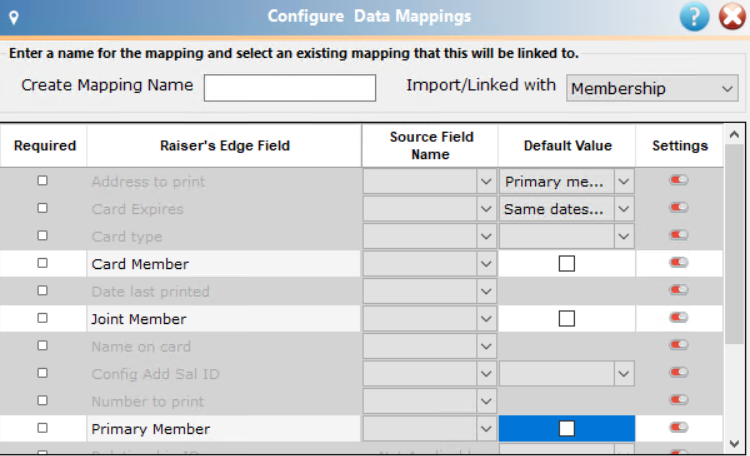
Task: Toggle Settings switch for Card Member
Action: [x=679, y=262]
